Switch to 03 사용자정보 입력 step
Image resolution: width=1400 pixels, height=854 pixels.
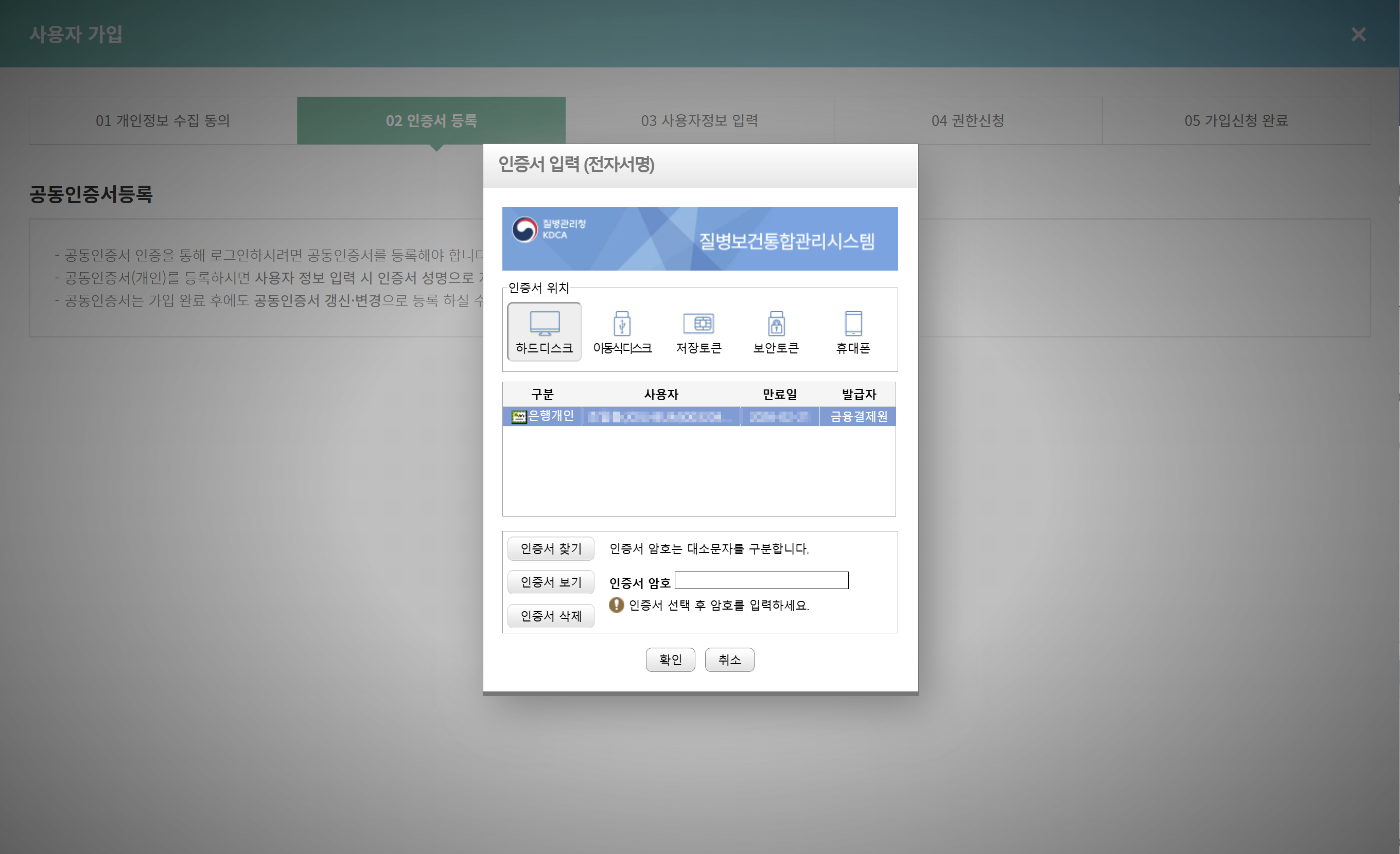click(699, 120)
